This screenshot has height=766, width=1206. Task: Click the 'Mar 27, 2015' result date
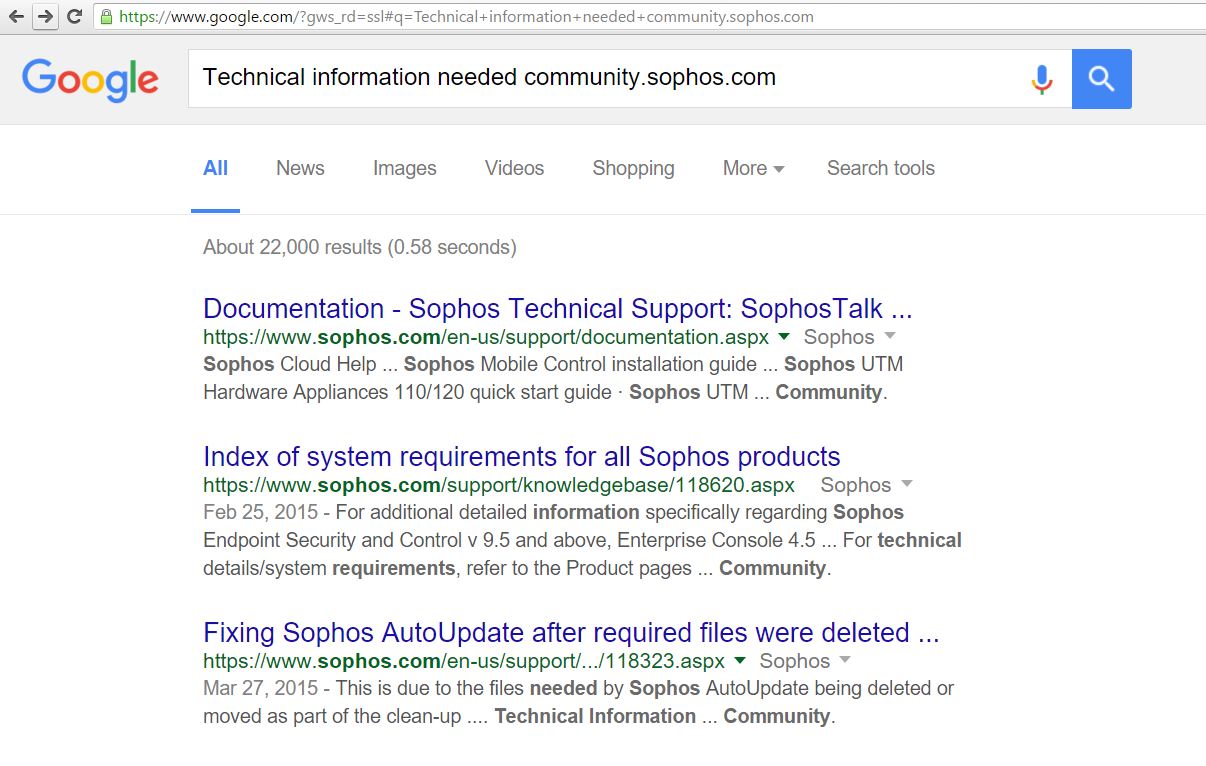[260, 689]
